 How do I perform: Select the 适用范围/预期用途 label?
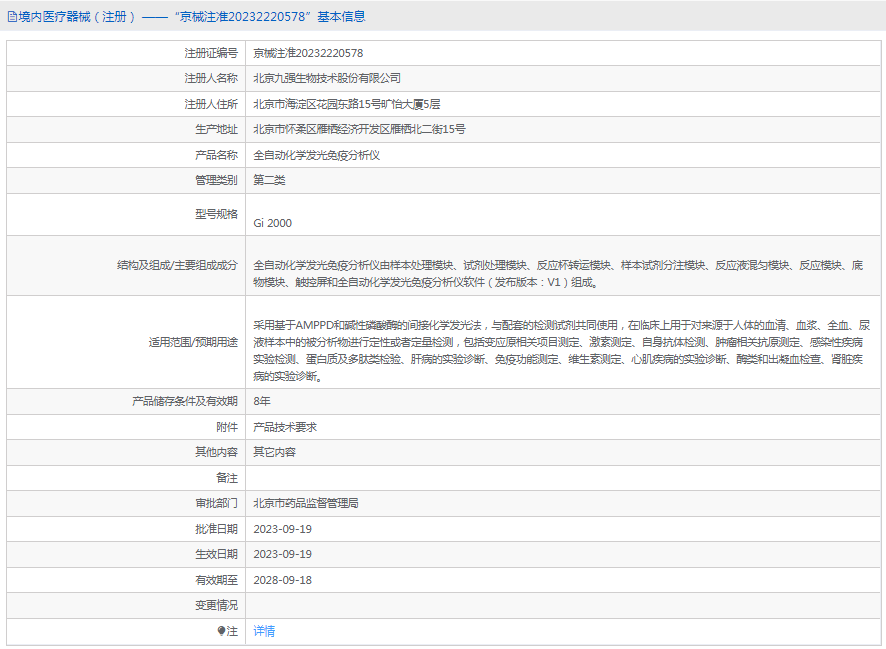[x=193, y=342]
